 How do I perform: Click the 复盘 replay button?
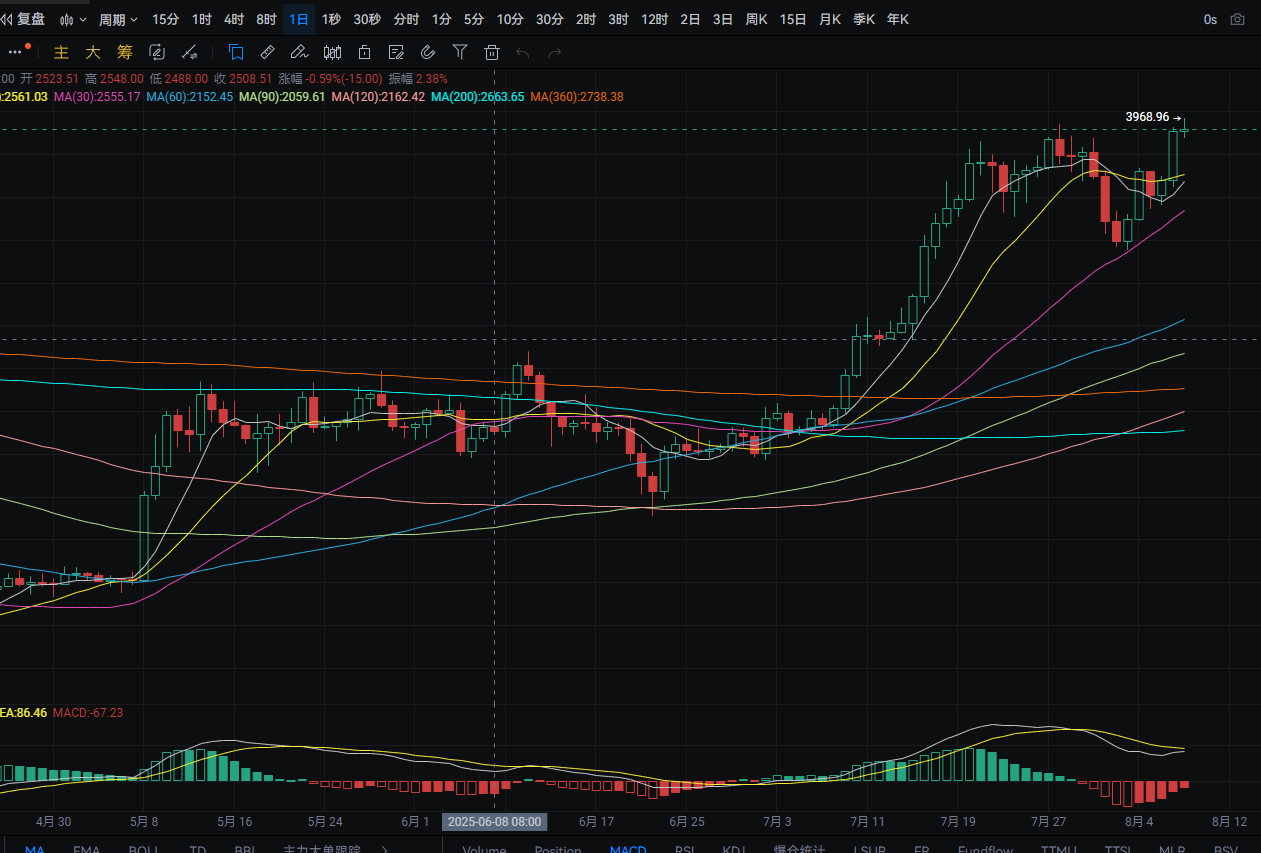tap(23, 19)
